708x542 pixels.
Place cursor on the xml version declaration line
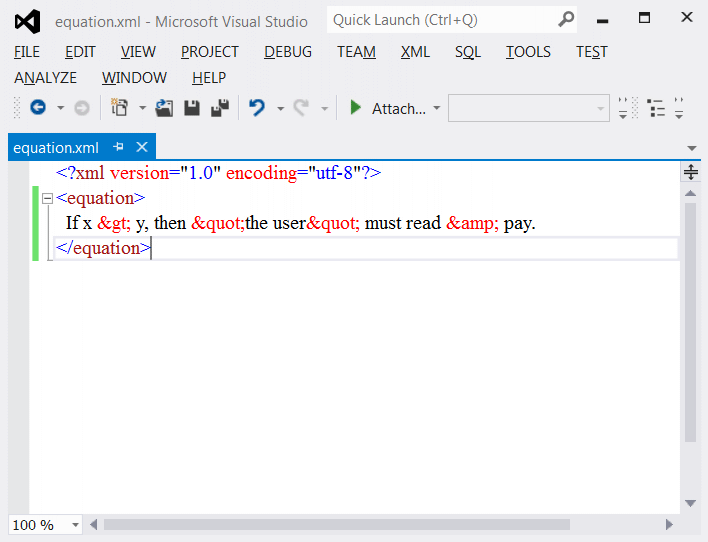coord(219,173)
